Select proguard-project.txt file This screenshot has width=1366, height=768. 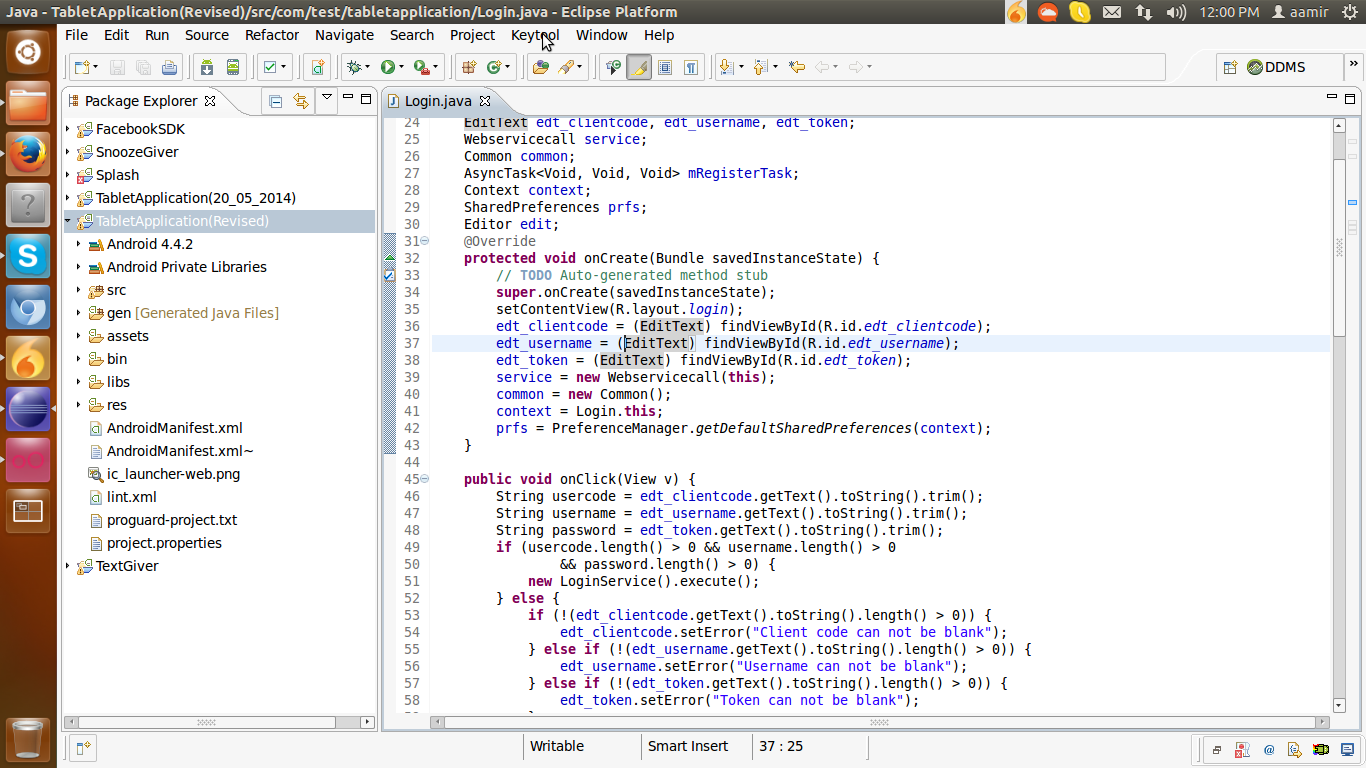tap(172, 520)
